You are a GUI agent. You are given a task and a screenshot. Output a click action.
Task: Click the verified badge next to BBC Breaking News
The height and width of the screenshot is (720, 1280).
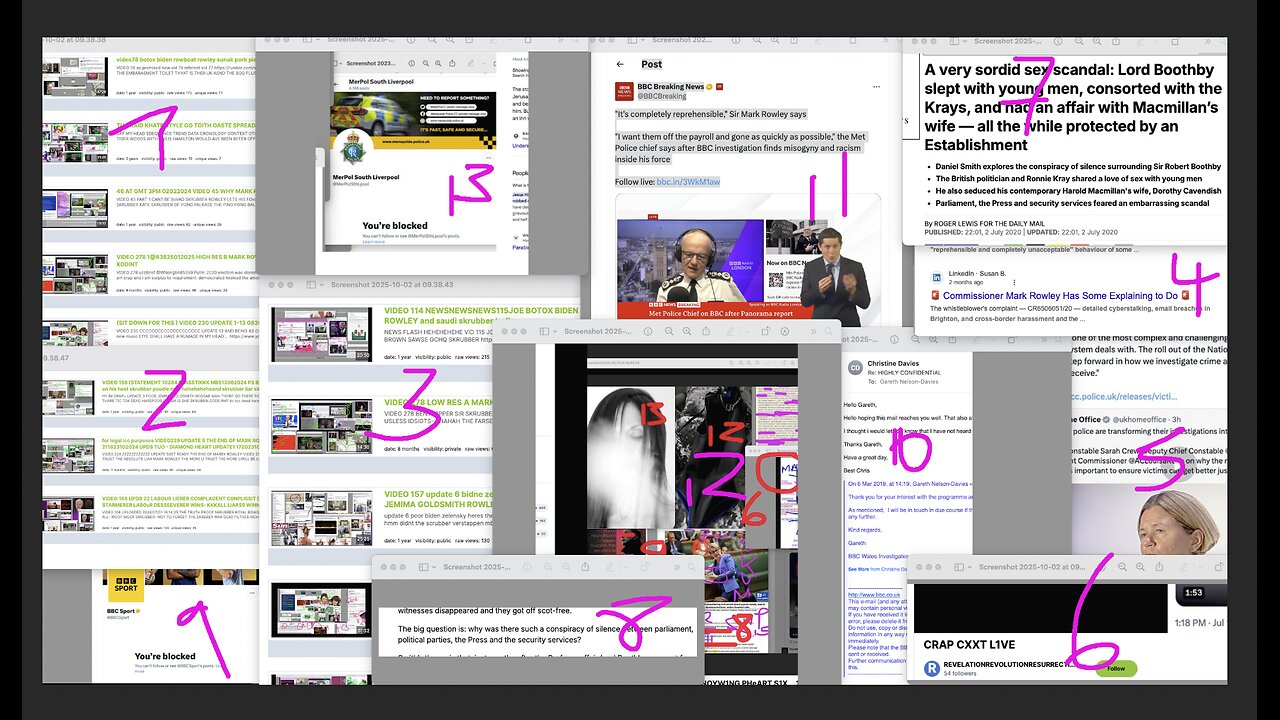[x=709, y=87]
